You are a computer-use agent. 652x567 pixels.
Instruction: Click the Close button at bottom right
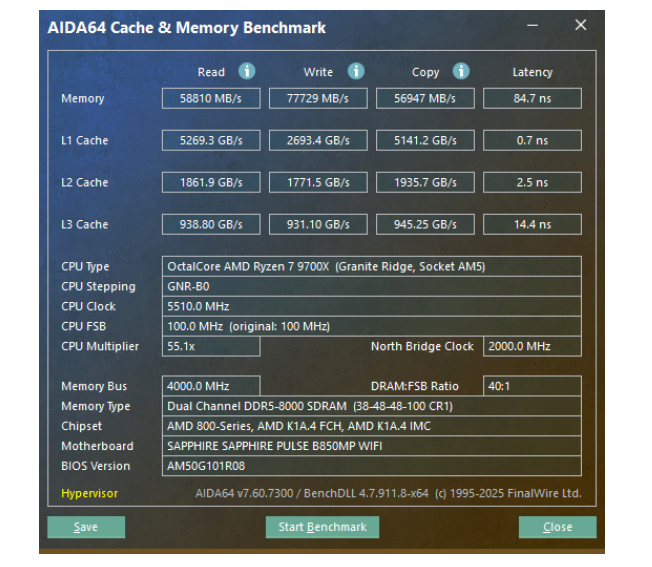coord(557,527)
